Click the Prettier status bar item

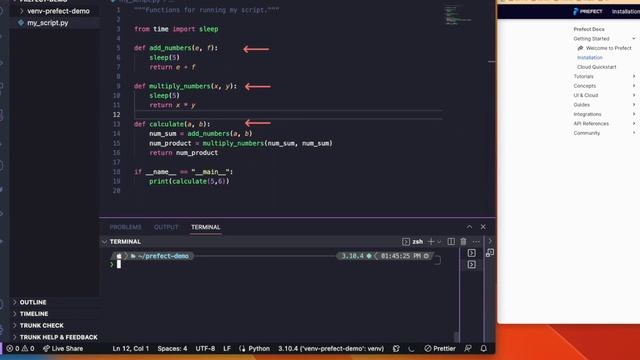point(440,349)
